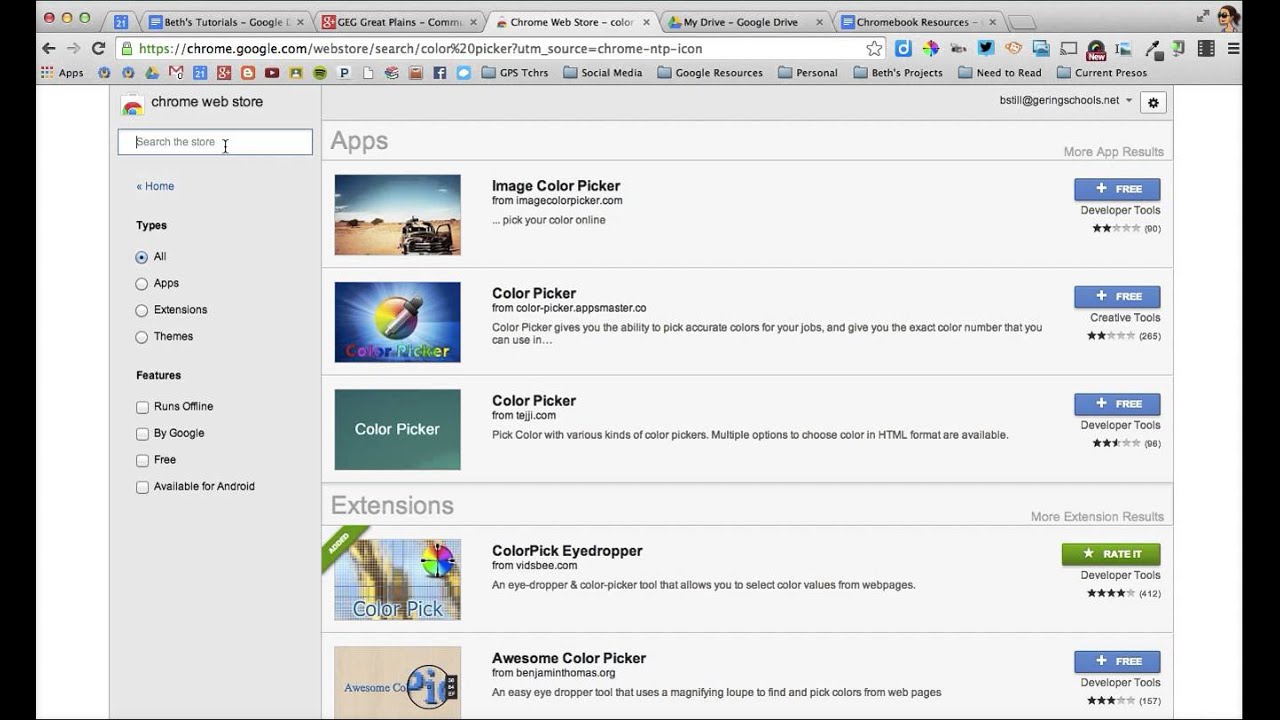Open the Google Calendar 21 bookmark
This screenshot has height=720, width=1280.
[200, 72]
